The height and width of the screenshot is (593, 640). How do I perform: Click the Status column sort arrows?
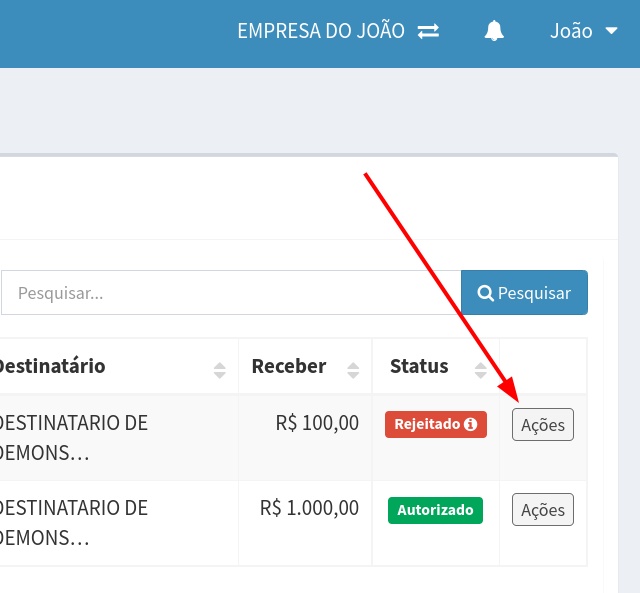coord(481,370)
